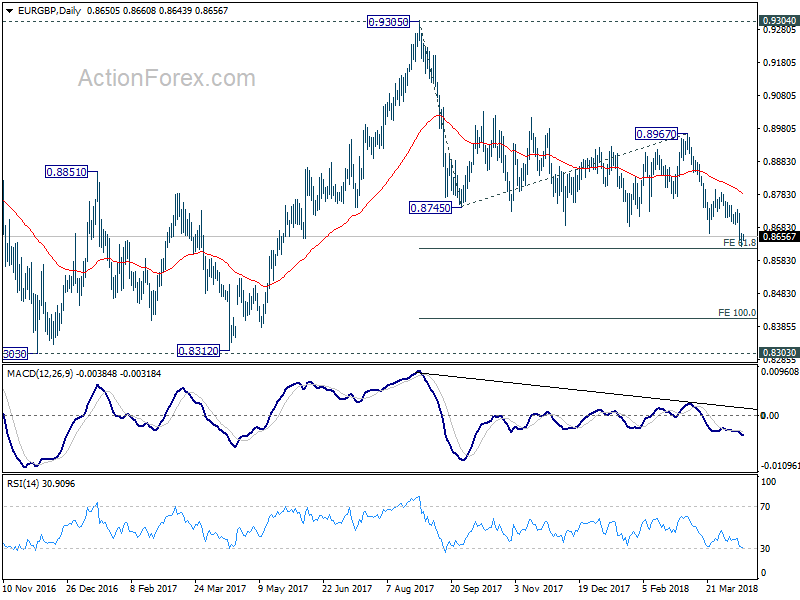Select the 0.89670 price label
The width and height of the screenshot is (800, 600).
tap(656, 134)
